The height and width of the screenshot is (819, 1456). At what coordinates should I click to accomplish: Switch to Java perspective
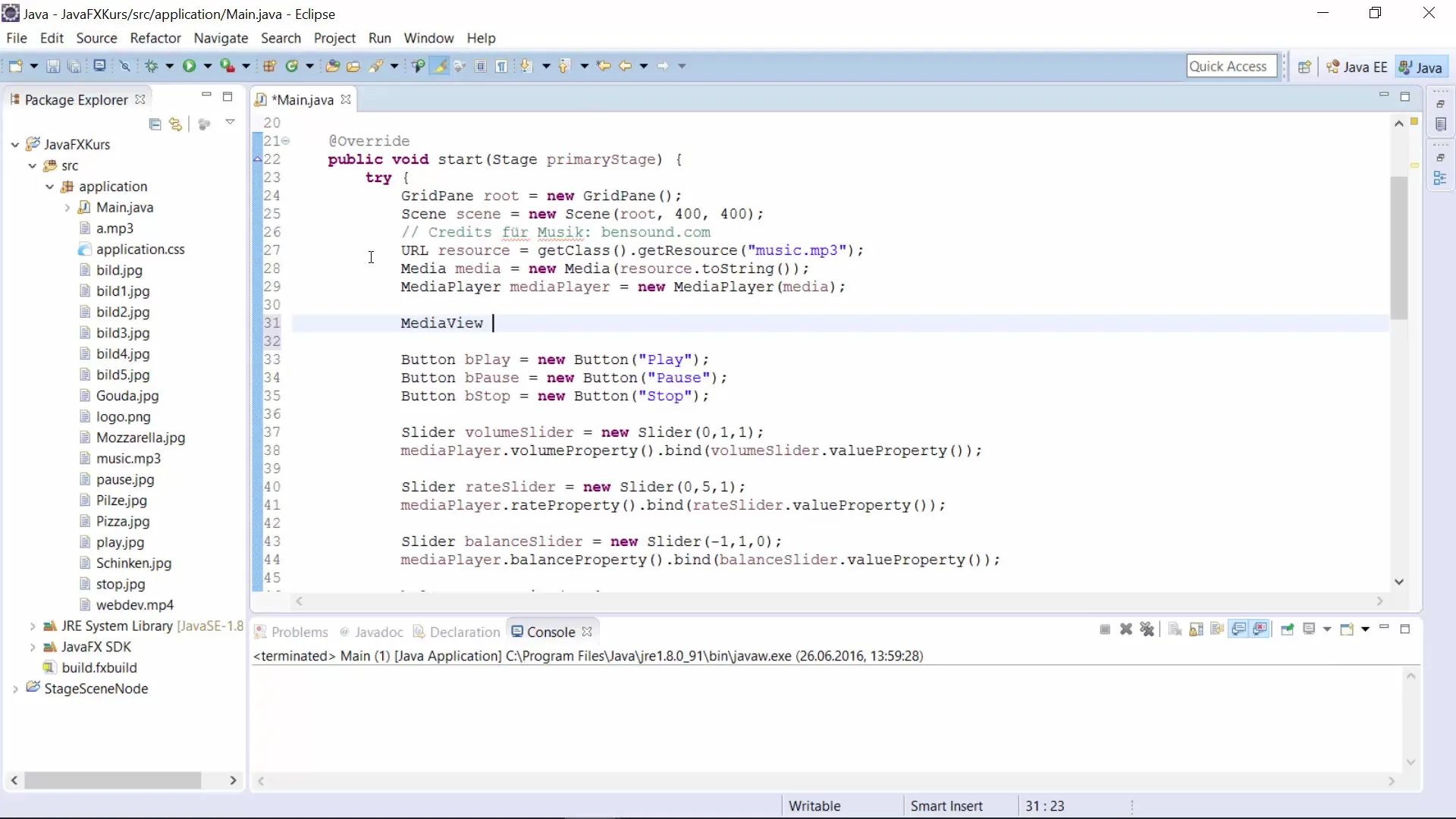[1420, 67]
